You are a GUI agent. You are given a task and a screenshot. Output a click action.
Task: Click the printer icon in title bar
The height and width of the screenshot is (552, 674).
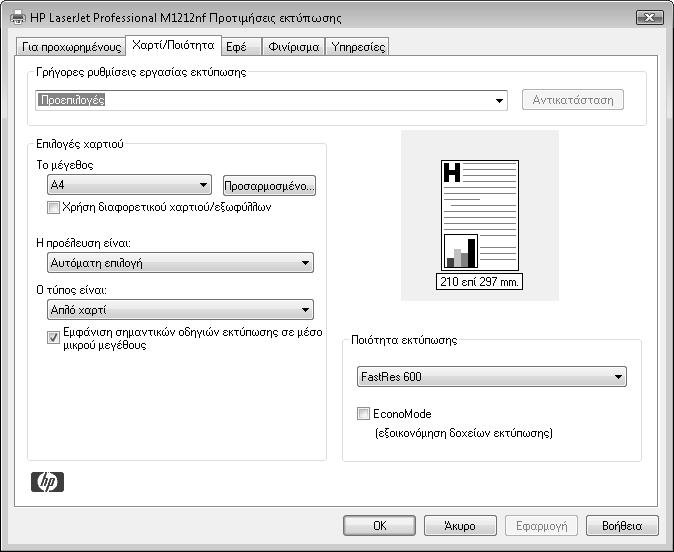click(17, 18)
